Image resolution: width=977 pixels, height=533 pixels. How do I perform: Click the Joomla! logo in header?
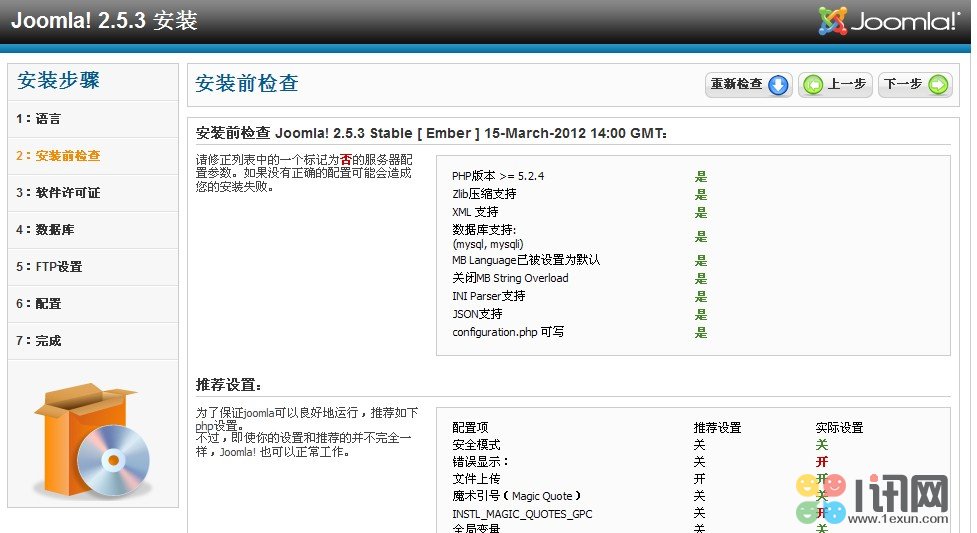(888, 21)
